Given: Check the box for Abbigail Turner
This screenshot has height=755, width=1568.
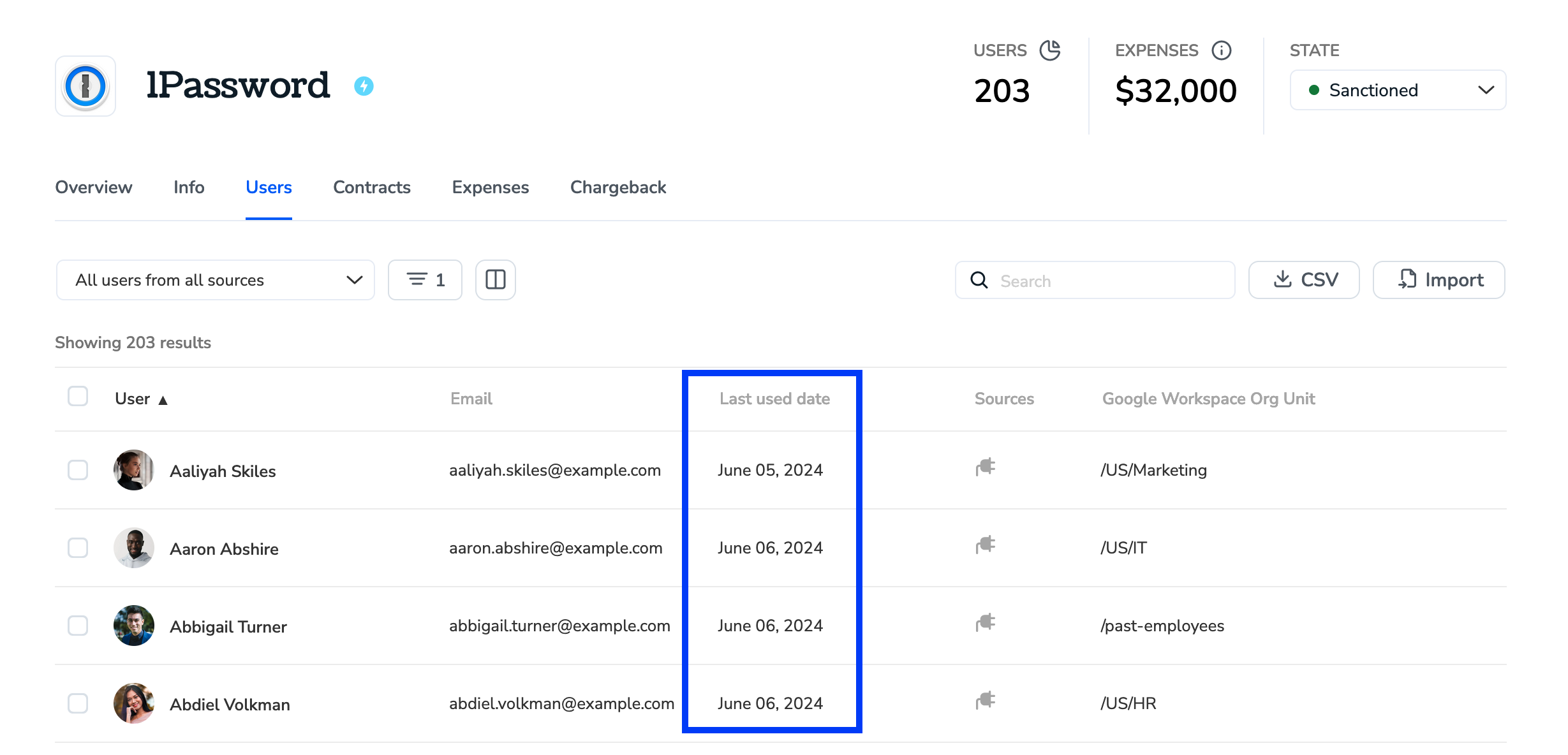Looking at the screenshot, I should (78, 626).
